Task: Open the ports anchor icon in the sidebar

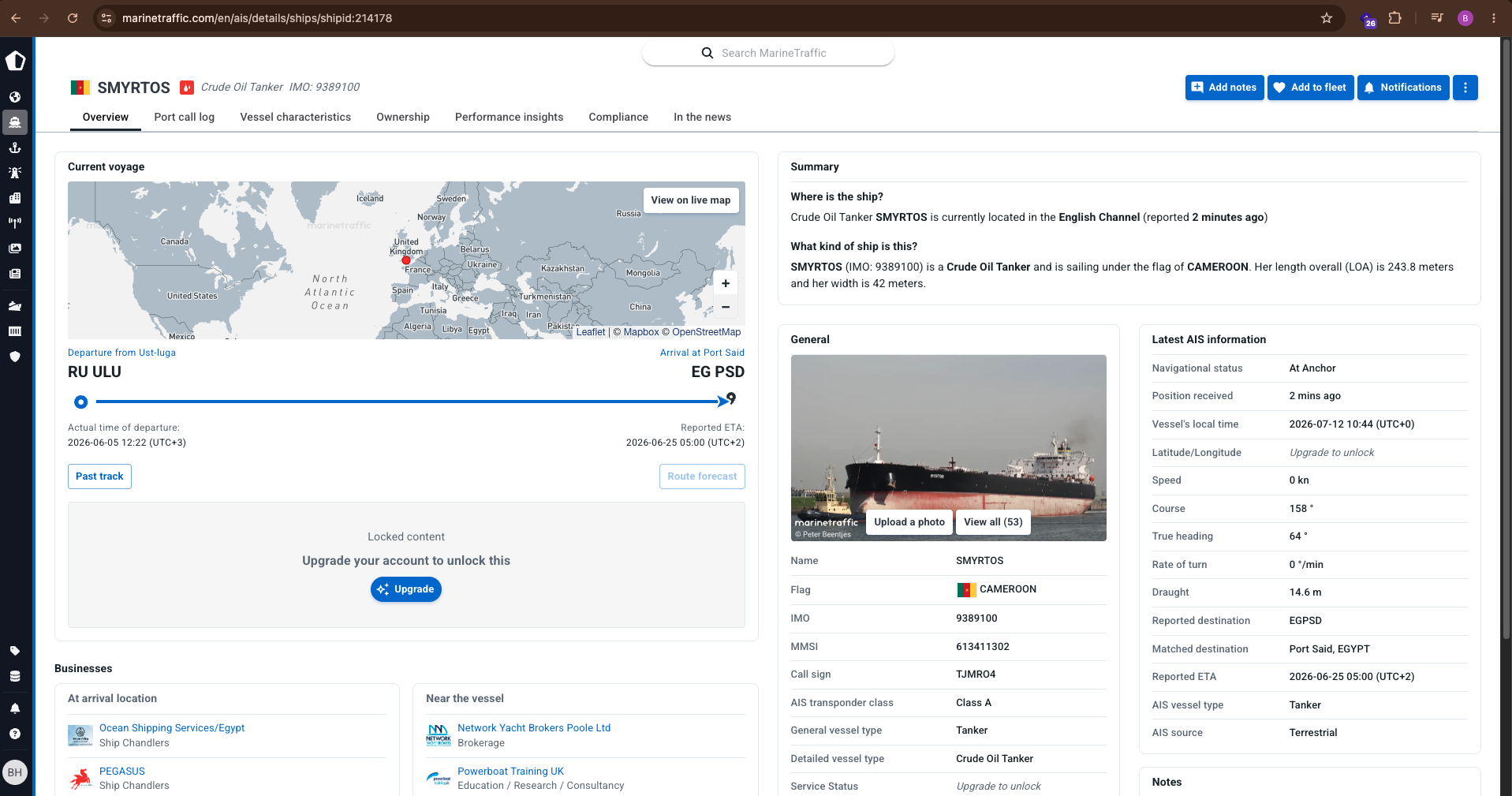Action: tap(15, 148)
